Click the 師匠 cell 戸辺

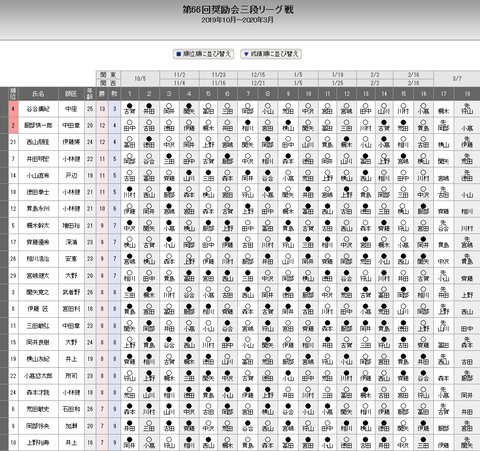pos(71,176)
